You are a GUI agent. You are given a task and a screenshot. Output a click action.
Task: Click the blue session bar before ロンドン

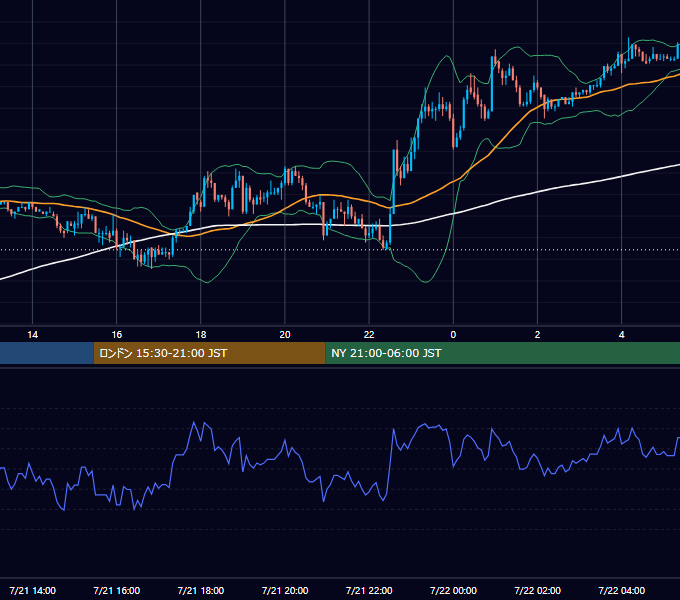[x=47, y=353]
